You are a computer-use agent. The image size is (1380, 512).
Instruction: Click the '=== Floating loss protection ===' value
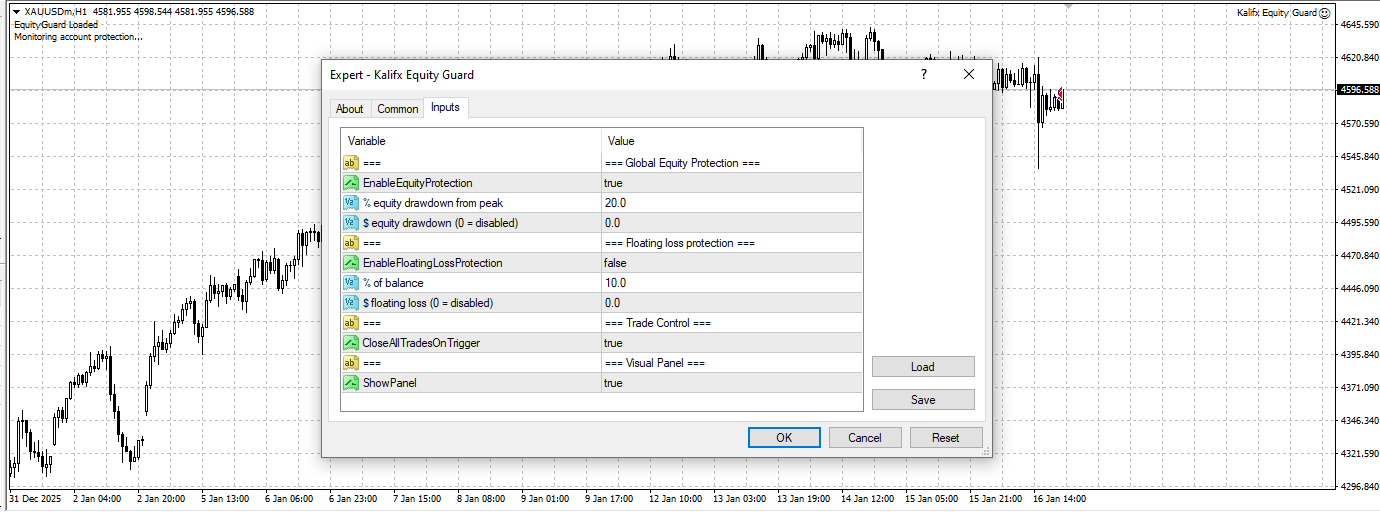[679, 243]
